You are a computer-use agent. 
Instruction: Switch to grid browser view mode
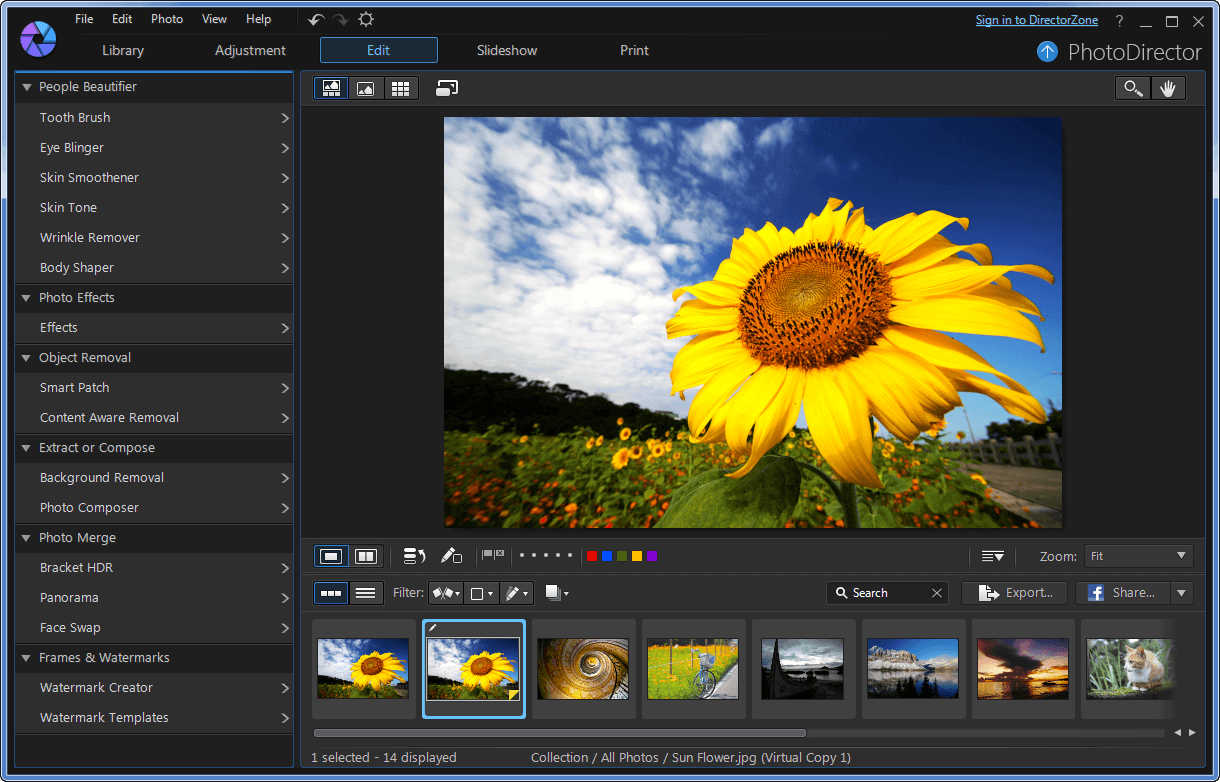coord(400,88)
